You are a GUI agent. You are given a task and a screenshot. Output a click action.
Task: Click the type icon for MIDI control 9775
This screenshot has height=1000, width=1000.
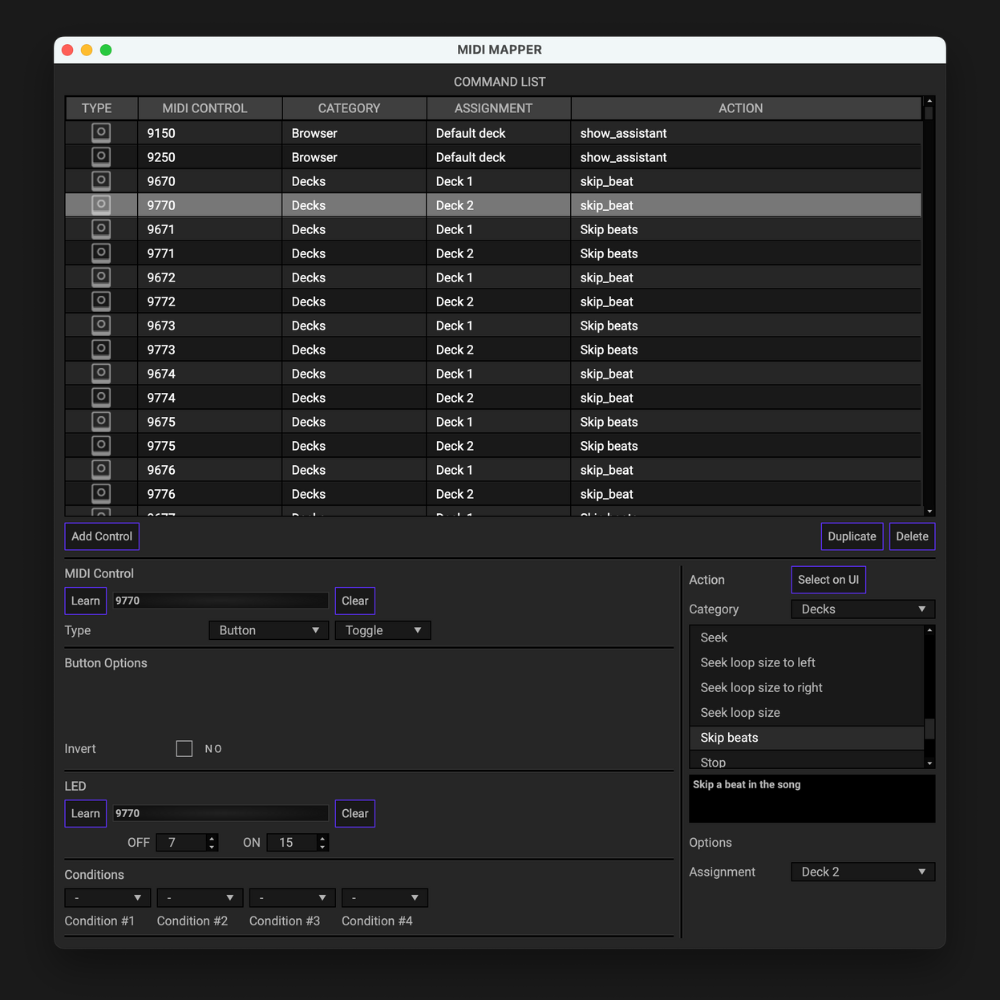[x=101, y=446]
